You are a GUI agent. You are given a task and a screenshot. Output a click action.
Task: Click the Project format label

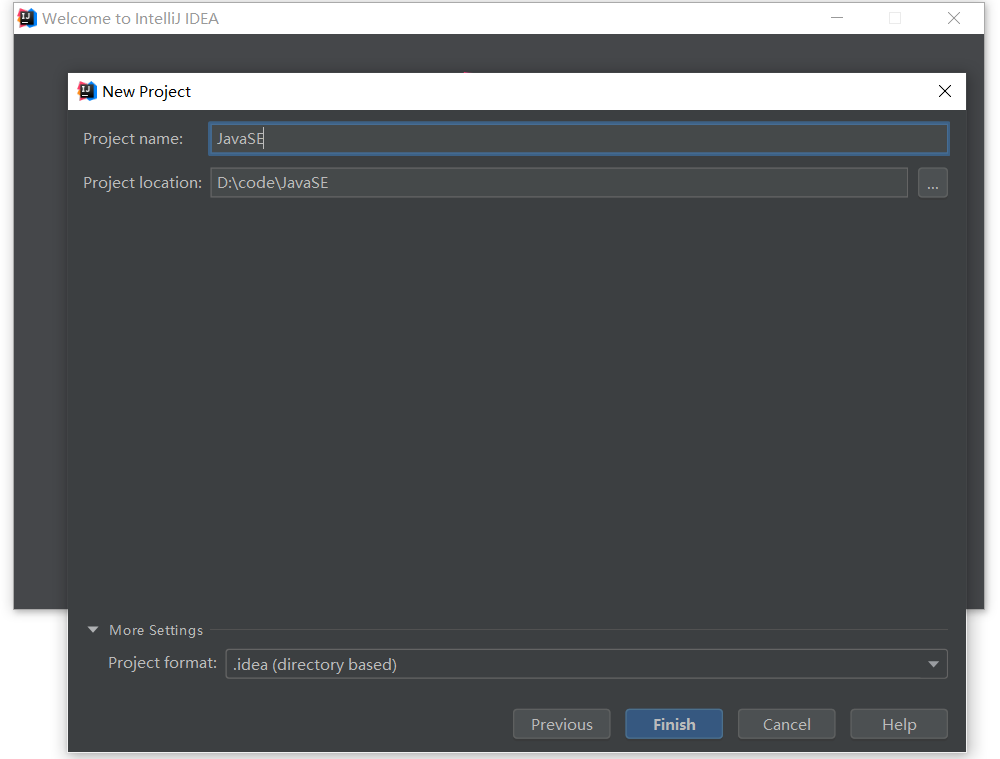(163, 663)
